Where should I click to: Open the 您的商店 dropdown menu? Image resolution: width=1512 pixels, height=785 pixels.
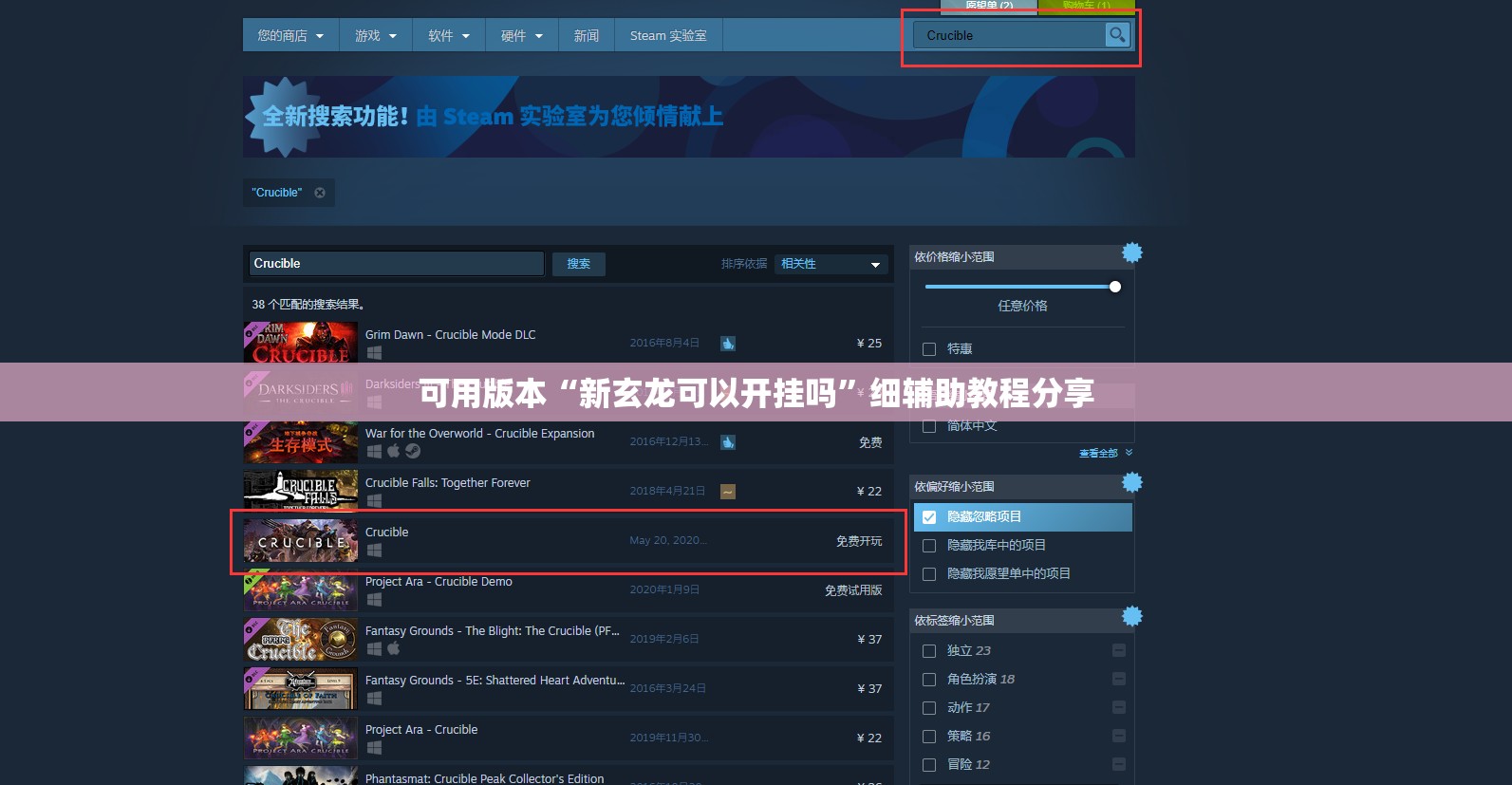[290, 35]
